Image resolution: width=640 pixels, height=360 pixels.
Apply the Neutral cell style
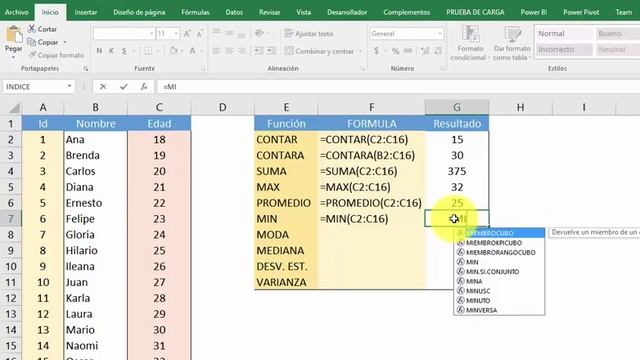tap(617, 49)
